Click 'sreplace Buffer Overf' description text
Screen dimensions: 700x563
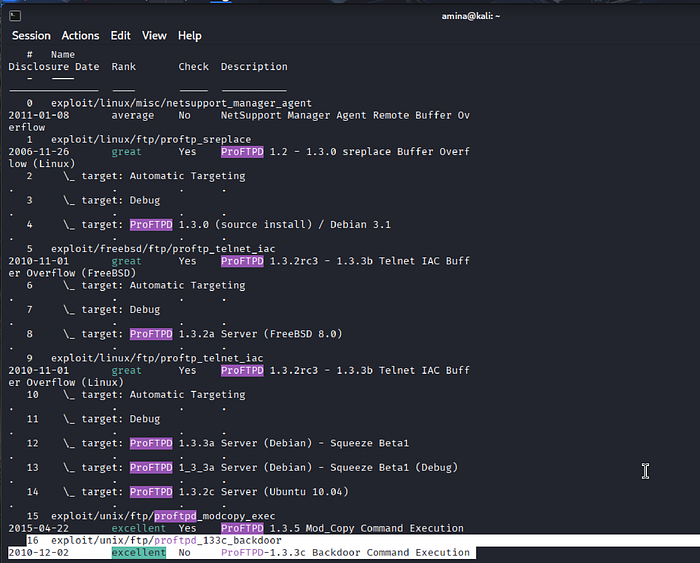coord(406,152)
